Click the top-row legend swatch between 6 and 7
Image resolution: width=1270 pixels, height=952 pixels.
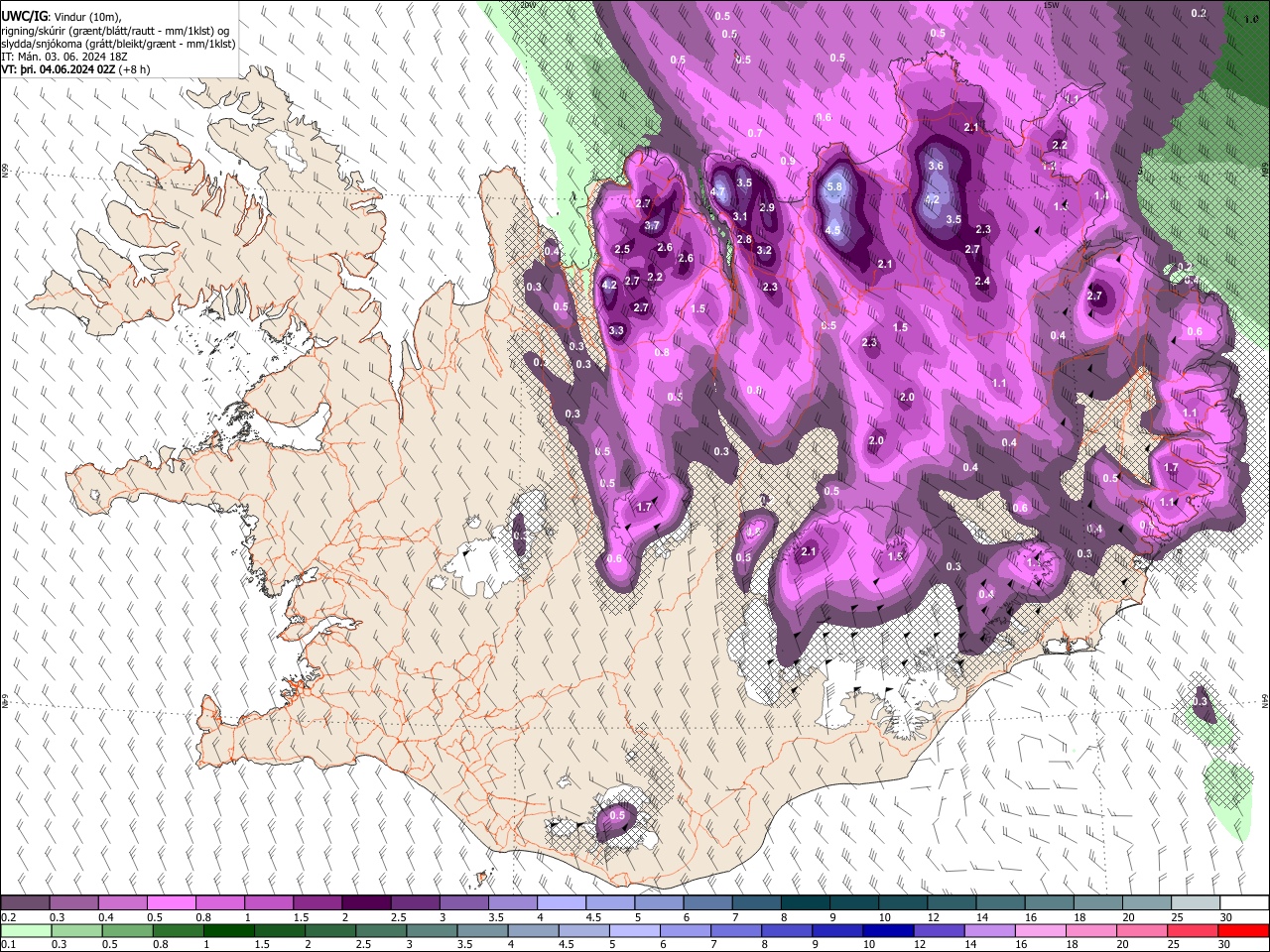tap(708, 903)
